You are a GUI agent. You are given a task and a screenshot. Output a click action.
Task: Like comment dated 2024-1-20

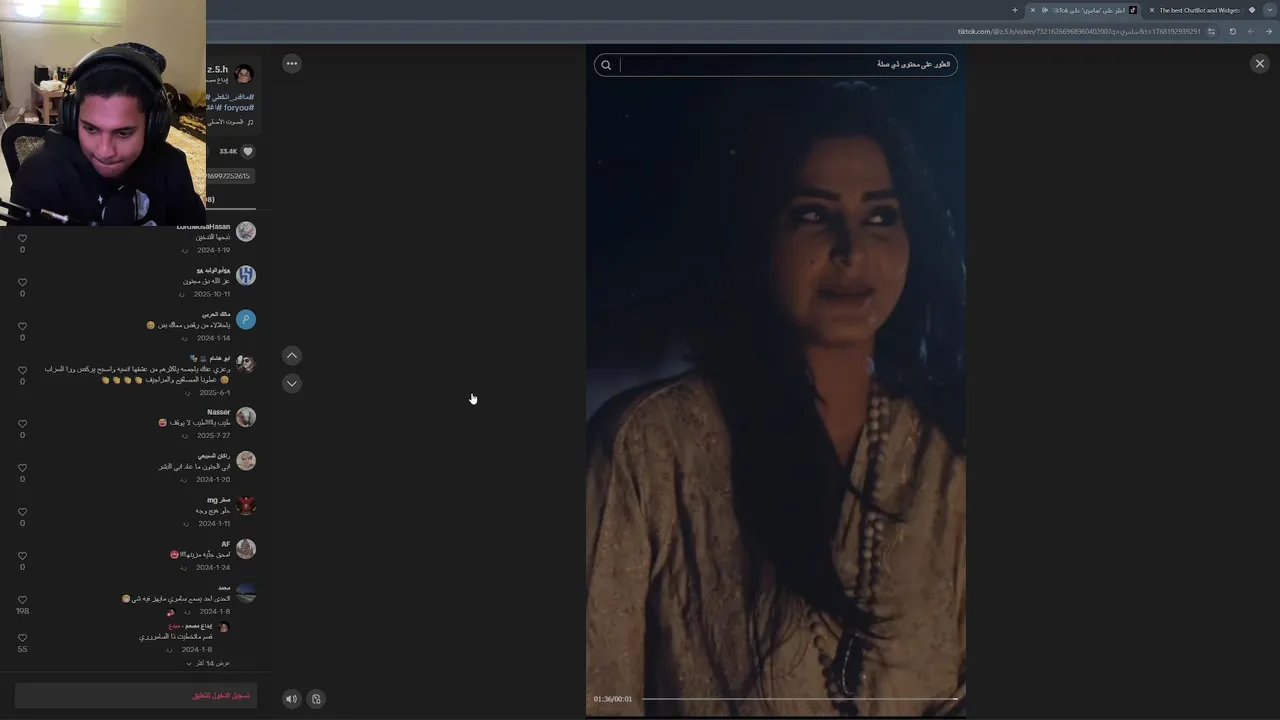(22, 467)
